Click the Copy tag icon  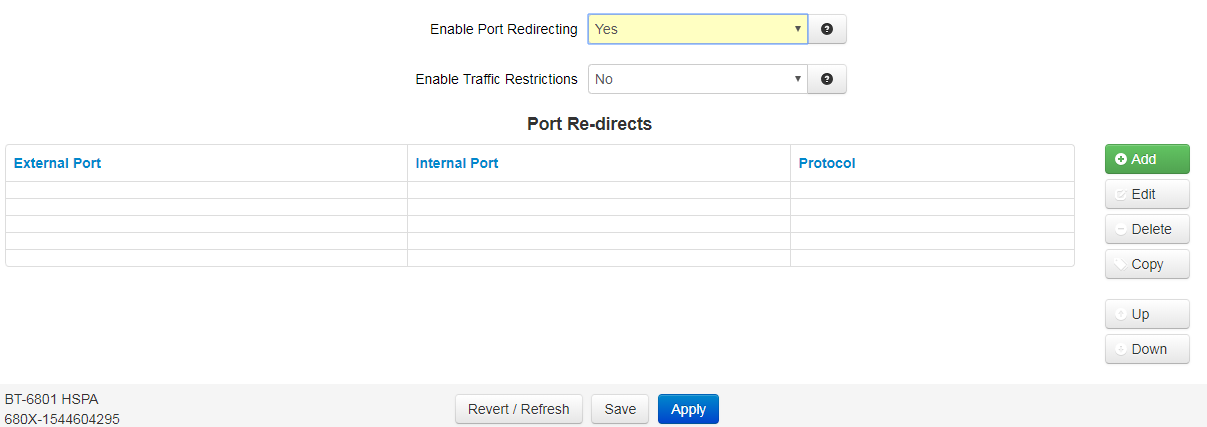coord(1121,264)
